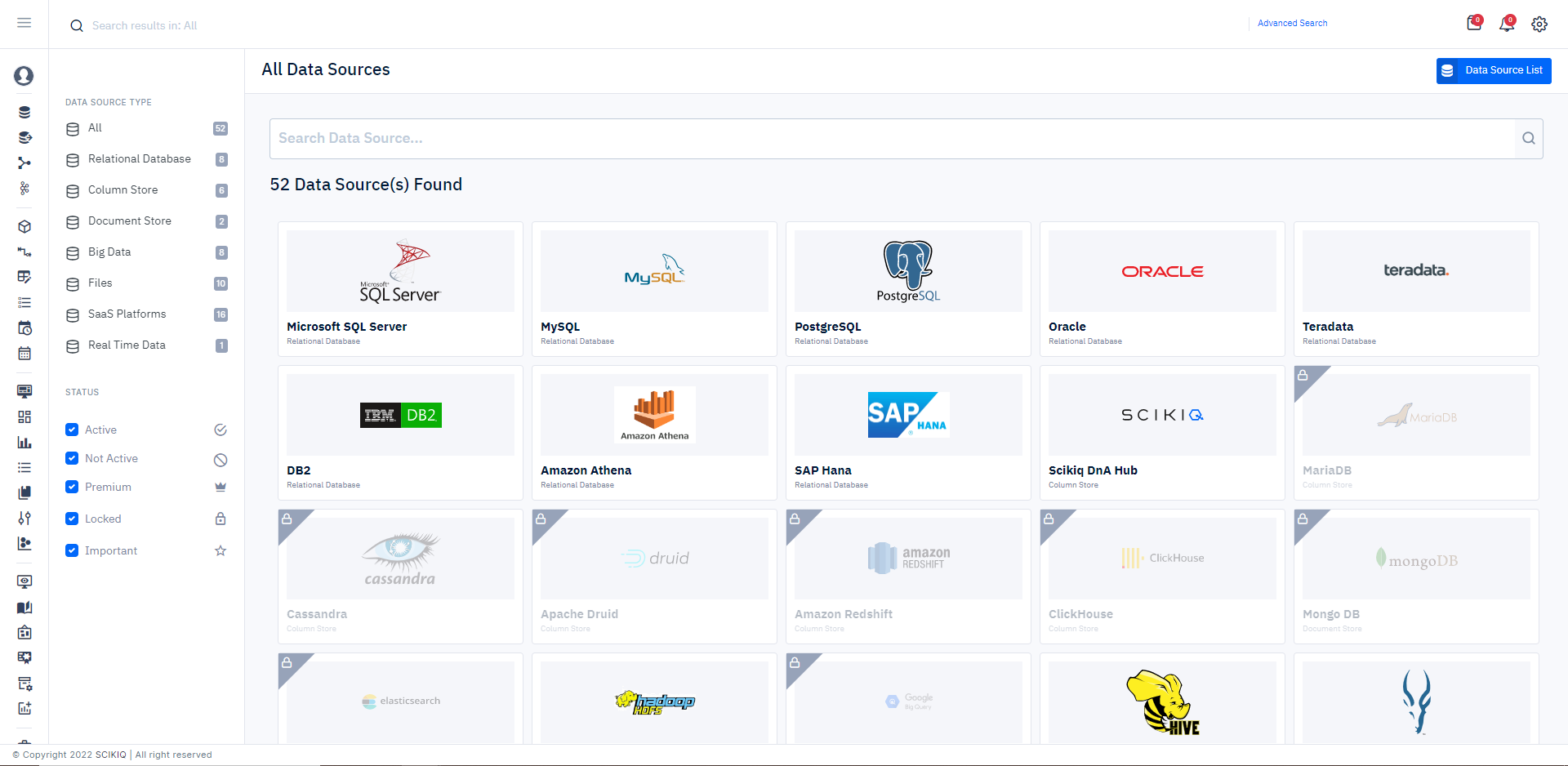Screen dimensions: 1568x766
Task: Select the IBM DB2 data source card
Action: pyautogui.click(x=400, y=433)
